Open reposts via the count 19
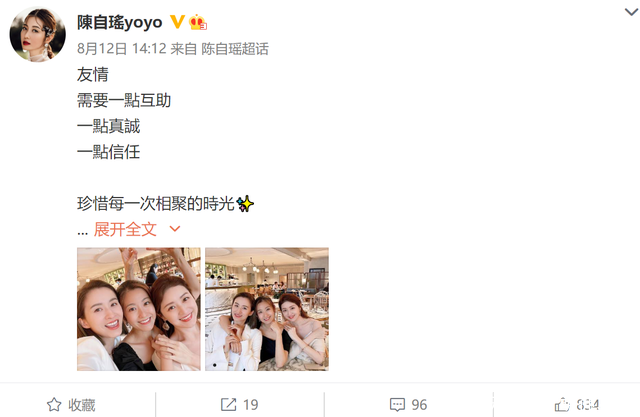The width and height of the screenshot is (640, 417). tap(251, 405)
